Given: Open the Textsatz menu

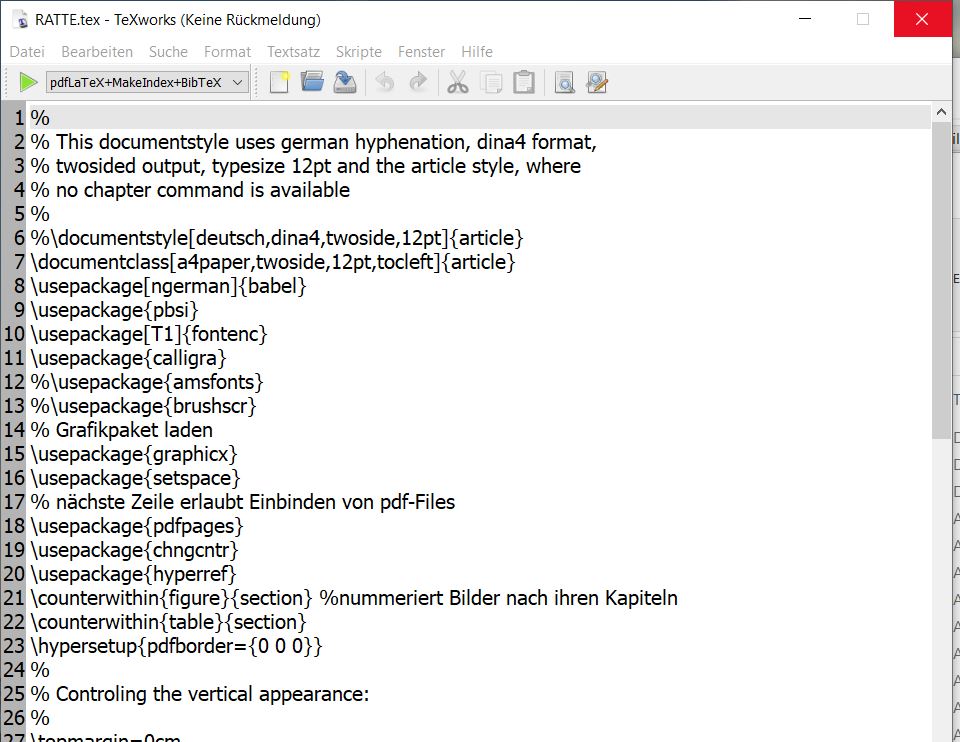Looking at the screenshot, I should [x=293, y=51].
